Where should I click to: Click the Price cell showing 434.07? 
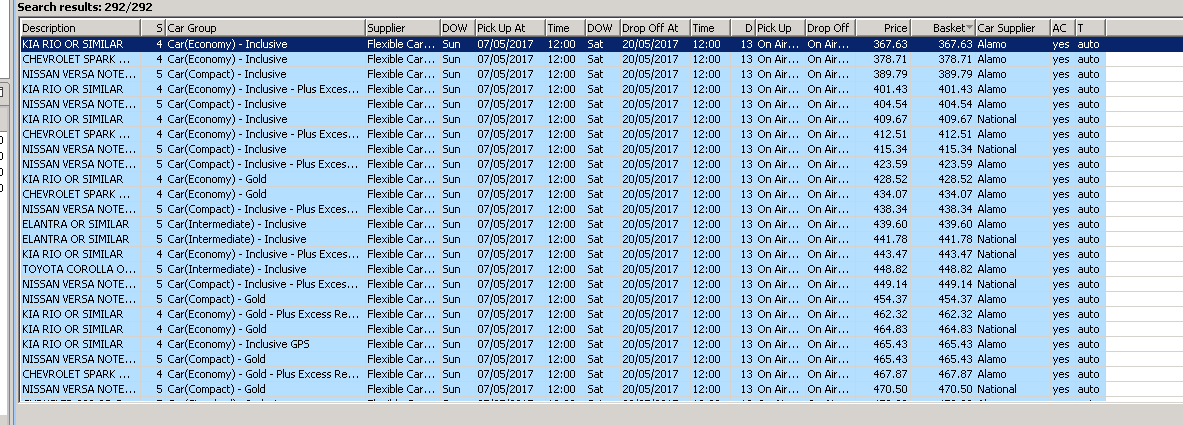pos(883,194)
